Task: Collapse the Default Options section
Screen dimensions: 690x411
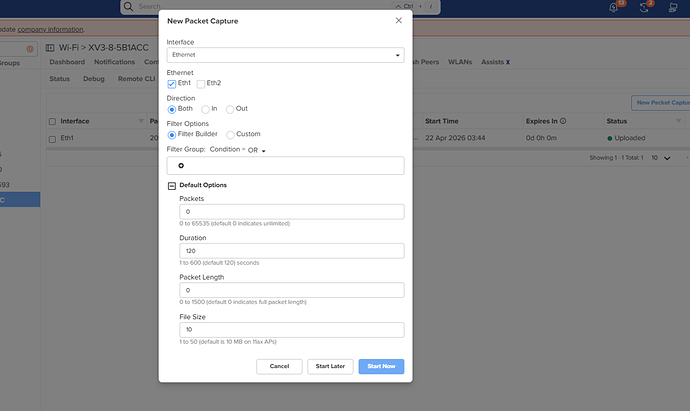Action: 172,186
